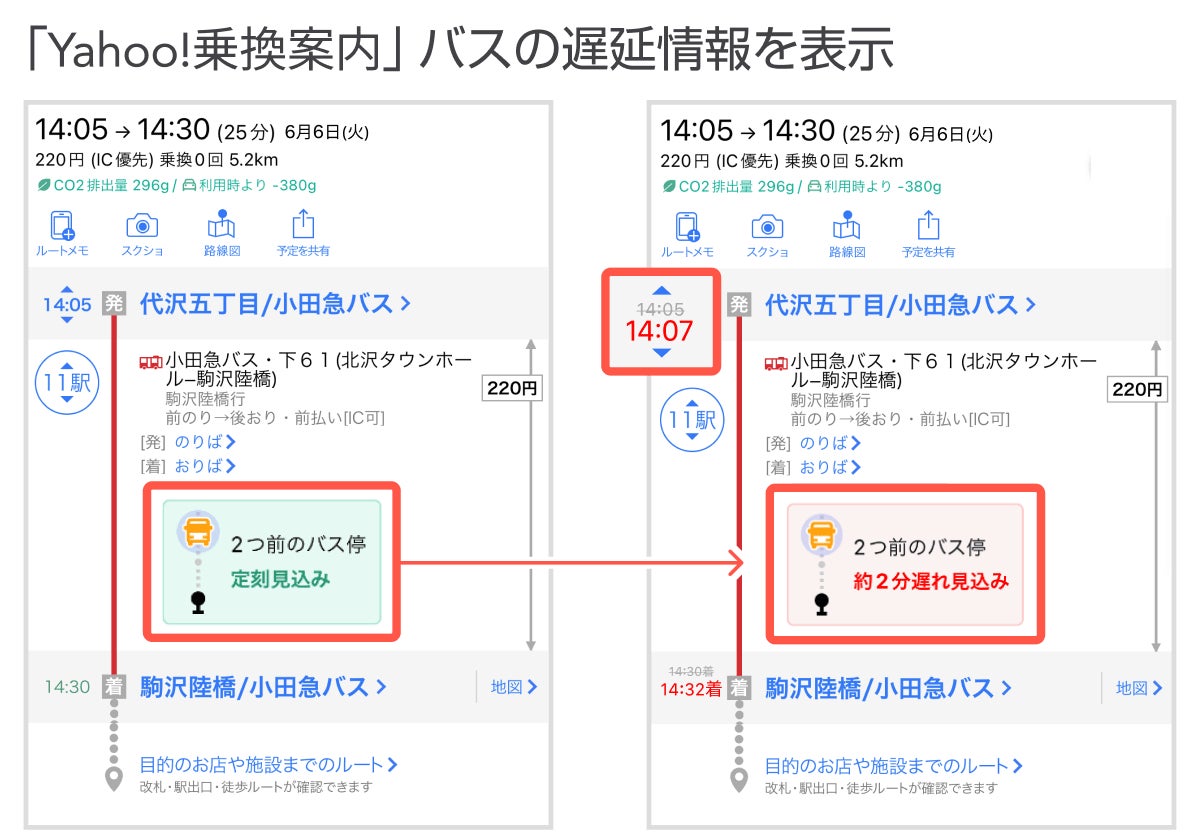Tap 前のり→後おり・前払い text in right screen

coord(900,419)
